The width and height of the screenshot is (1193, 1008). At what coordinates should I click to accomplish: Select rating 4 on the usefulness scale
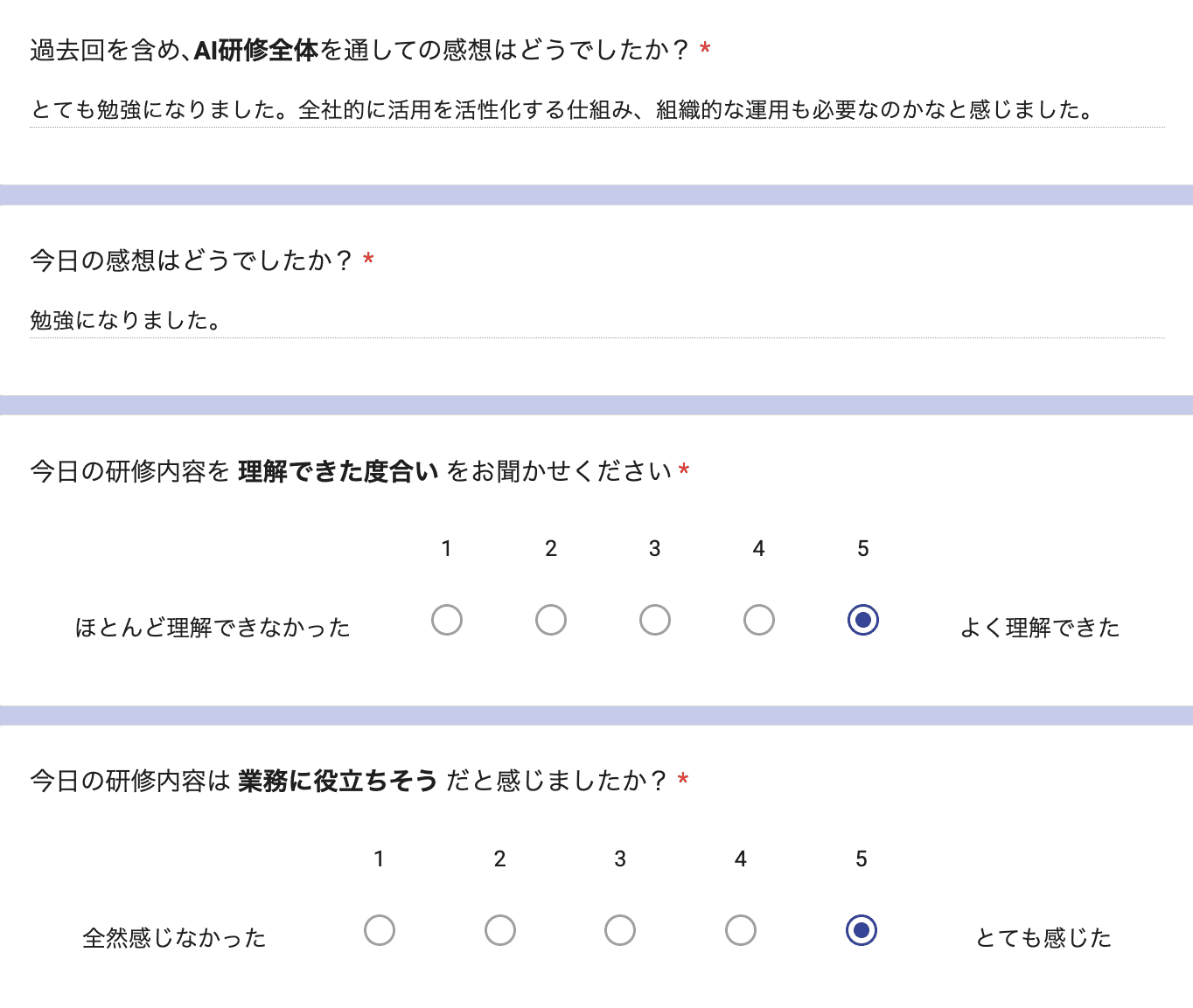click(x=741, y=930)
